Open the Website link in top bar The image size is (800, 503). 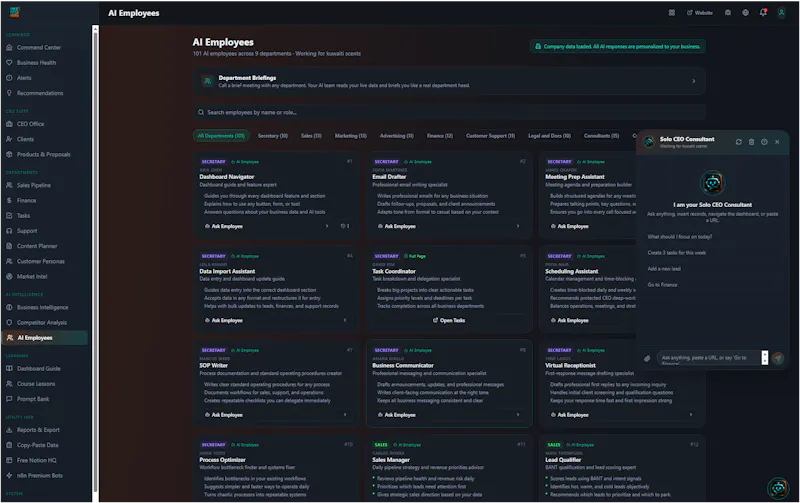699,13
